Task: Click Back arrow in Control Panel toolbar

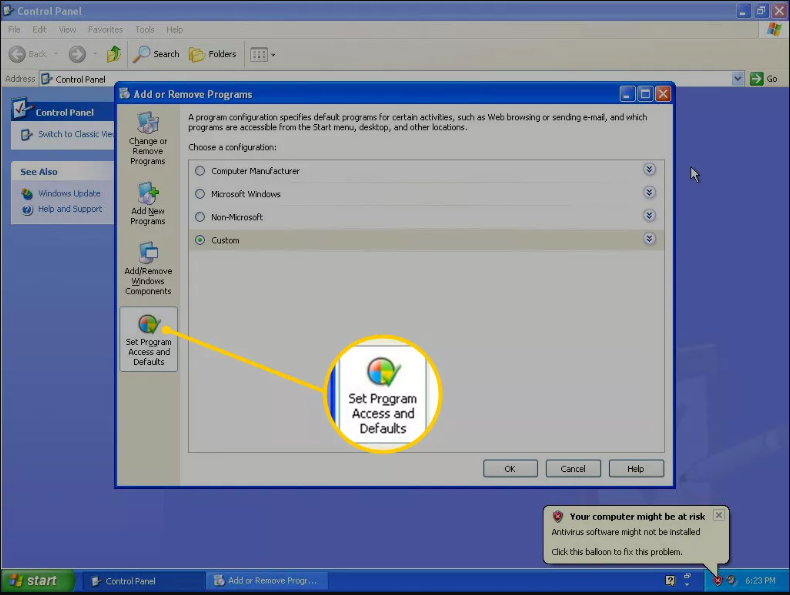Action: coord(17,54)
